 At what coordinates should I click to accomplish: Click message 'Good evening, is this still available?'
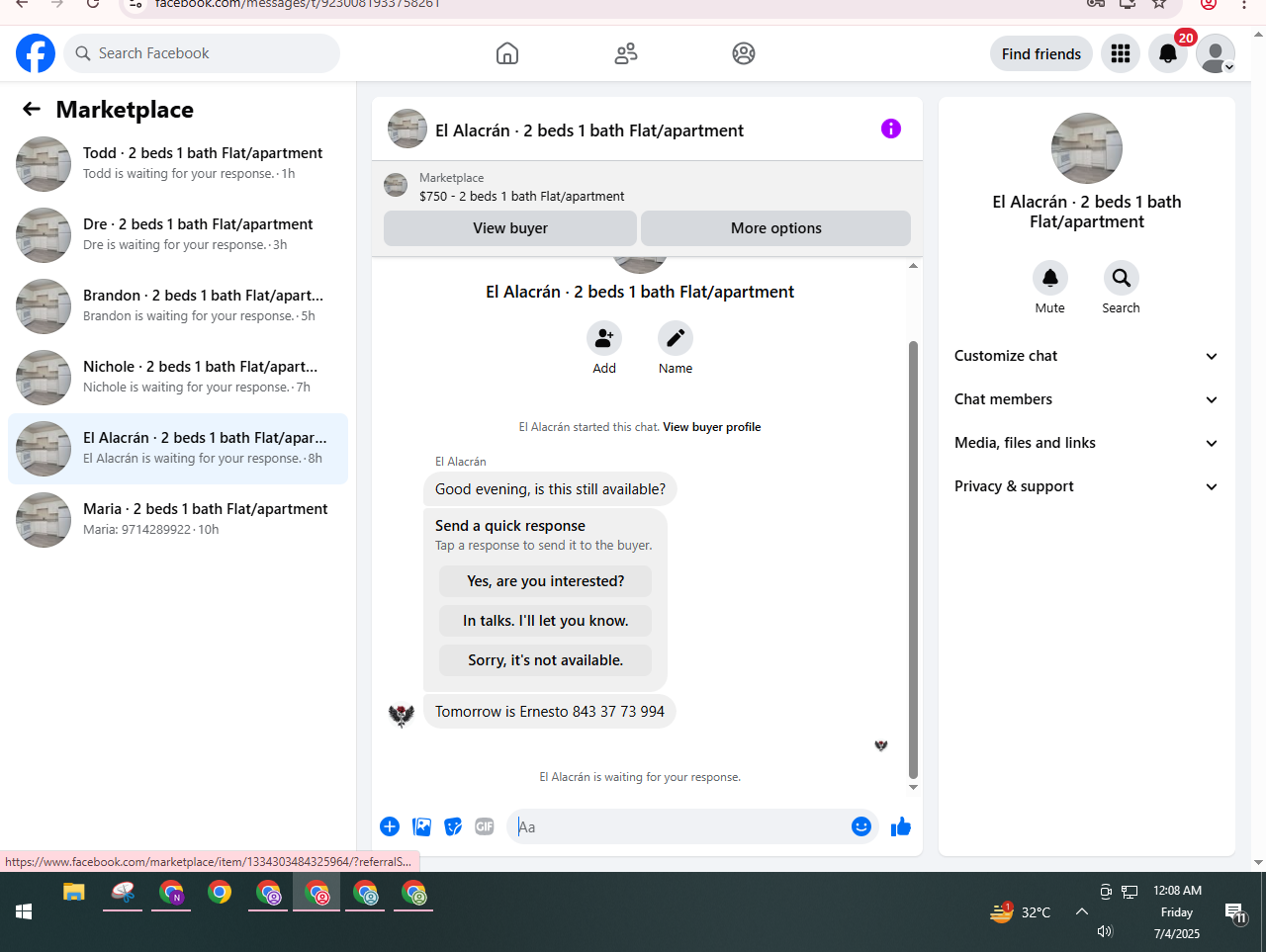pyautogui.click(x=550, y=489)
